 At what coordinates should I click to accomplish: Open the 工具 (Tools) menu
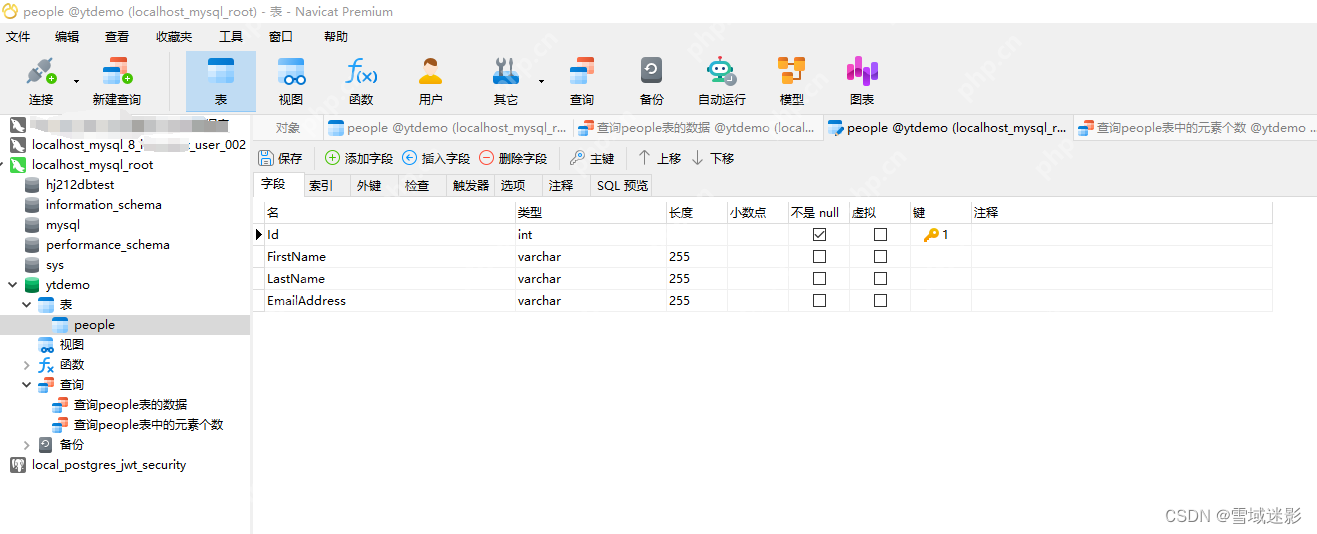(x=231, y=37)
